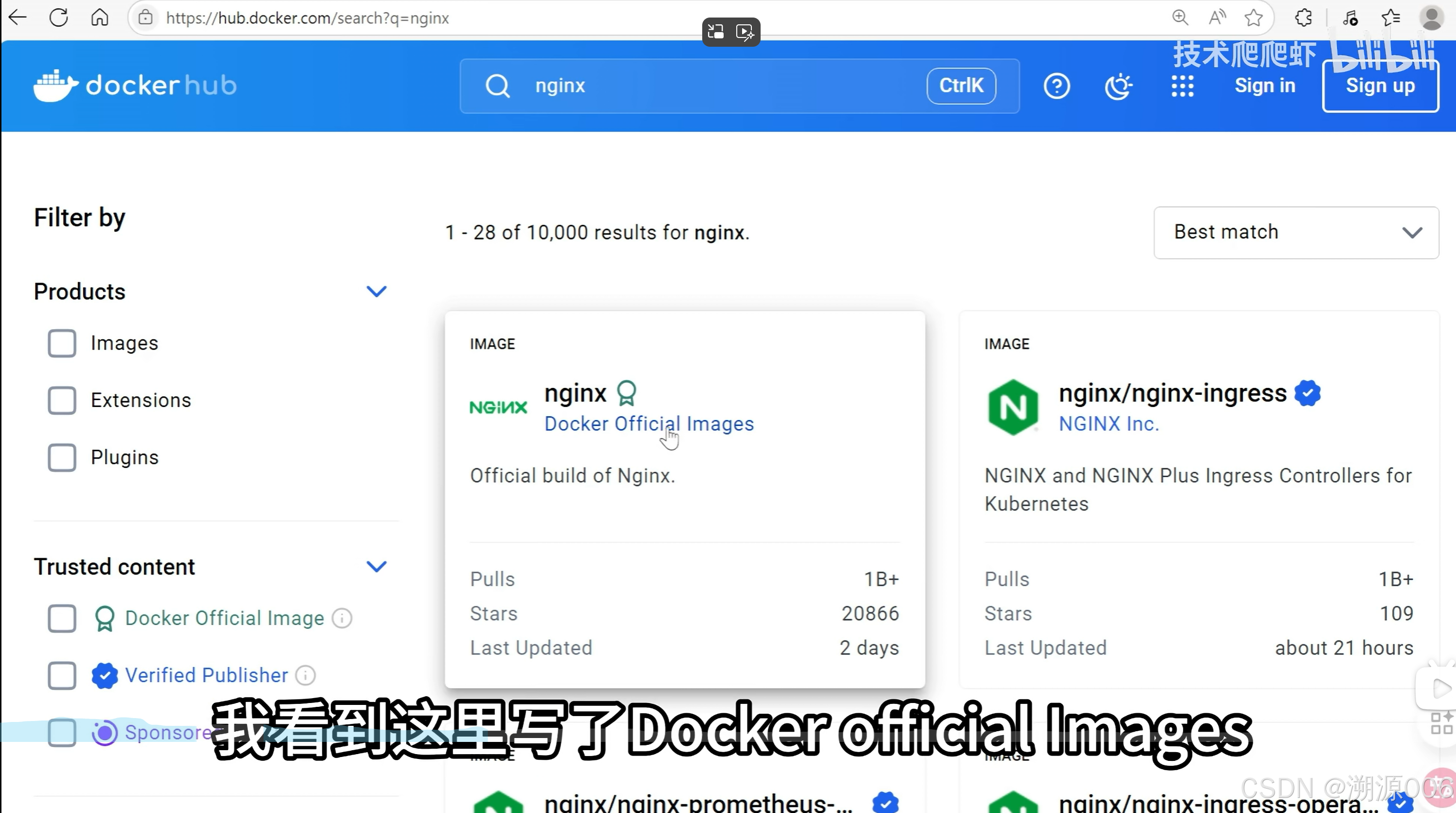The width and height of the screenshot is (1456, 813).
Task: Open the Docker Official Images publisher link
Action: click(x=649, y=424)
